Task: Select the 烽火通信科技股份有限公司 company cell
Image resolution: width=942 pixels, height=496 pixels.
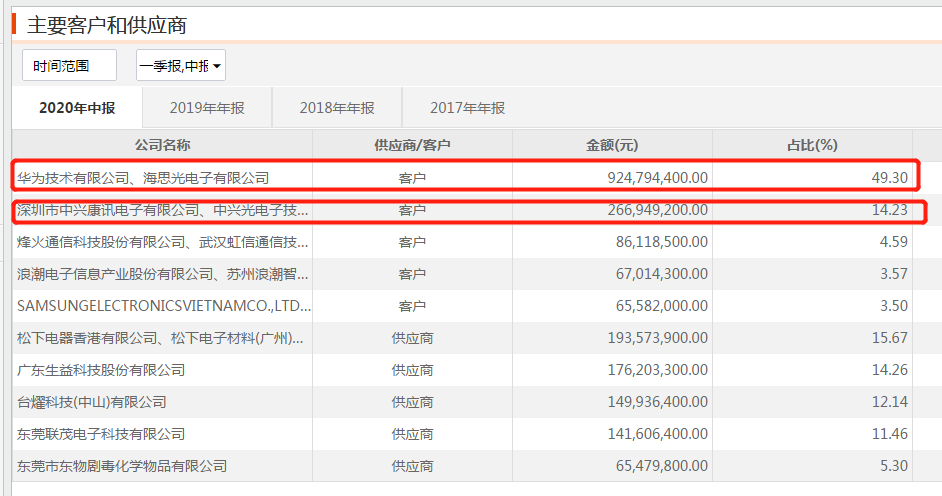Action: point(162,242)
